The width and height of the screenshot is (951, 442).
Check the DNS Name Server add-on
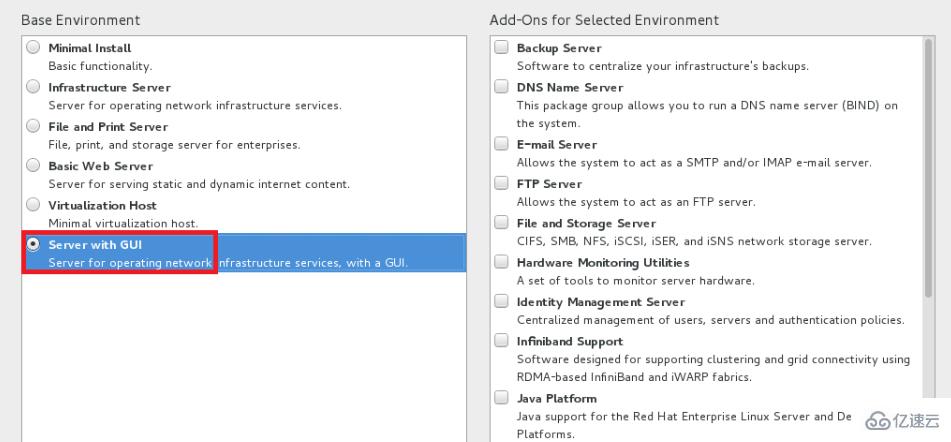pos(502,87)
